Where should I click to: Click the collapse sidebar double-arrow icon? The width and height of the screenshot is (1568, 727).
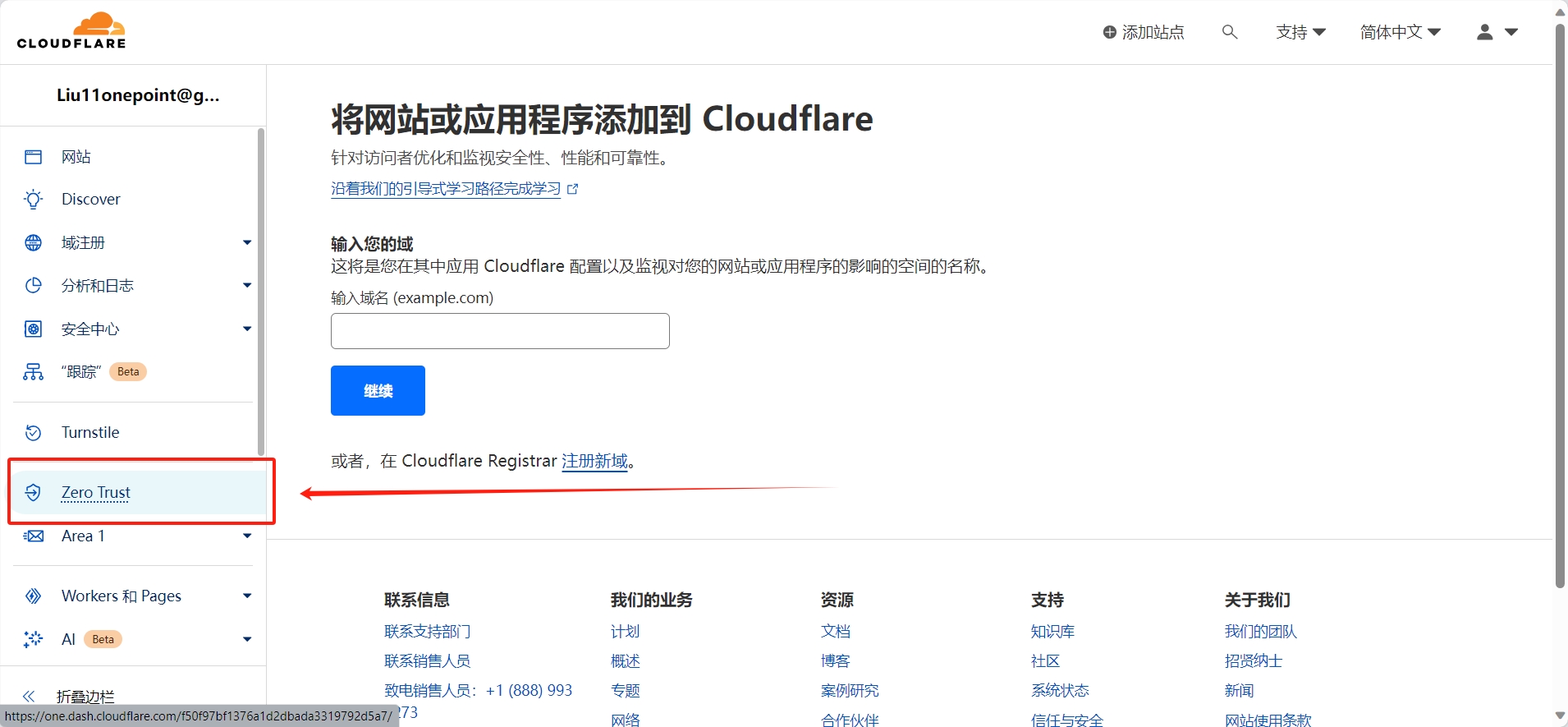[x=29, y=697]
